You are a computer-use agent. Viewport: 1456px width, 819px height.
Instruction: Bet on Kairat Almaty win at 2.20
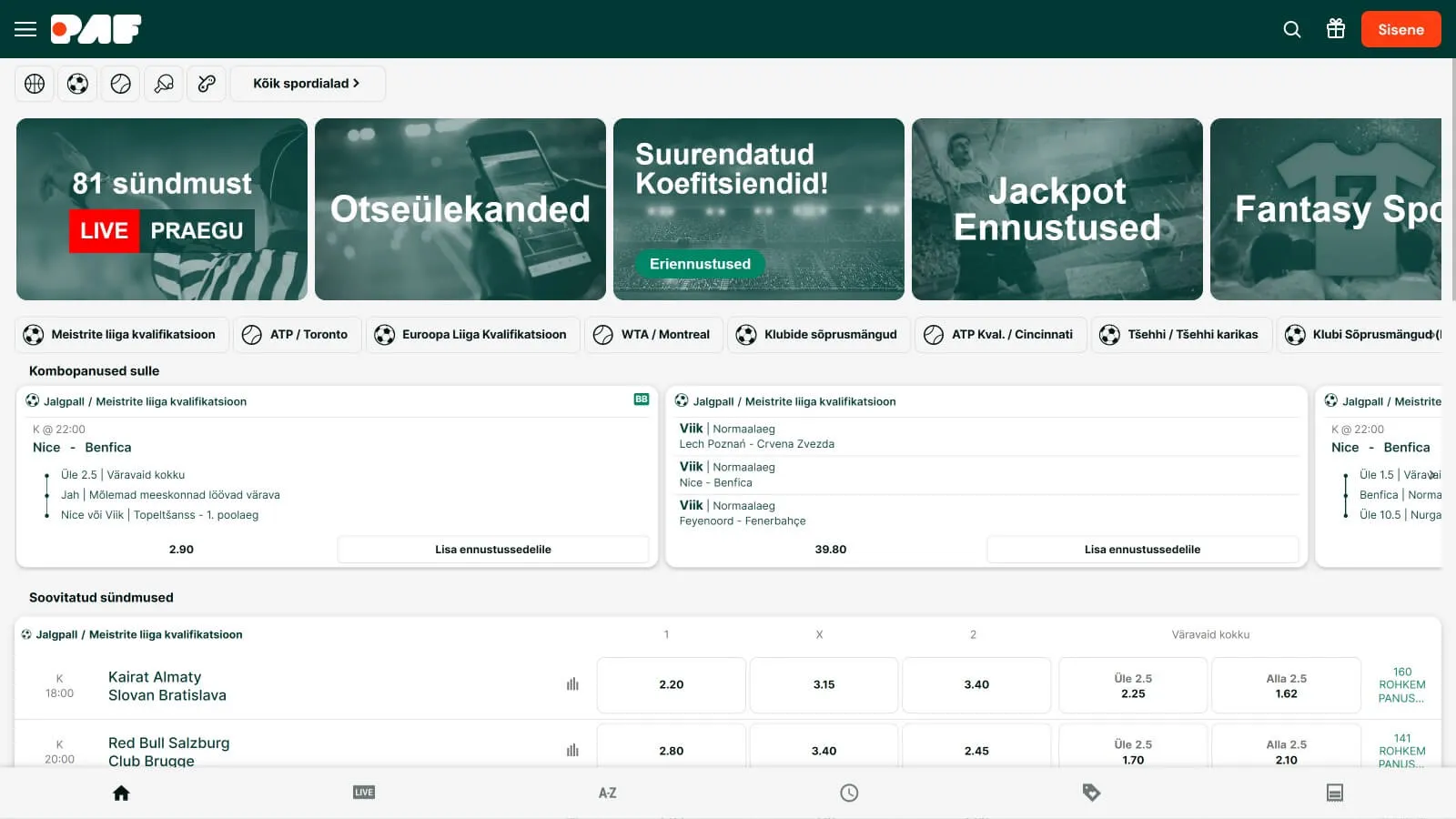point(672,685)
